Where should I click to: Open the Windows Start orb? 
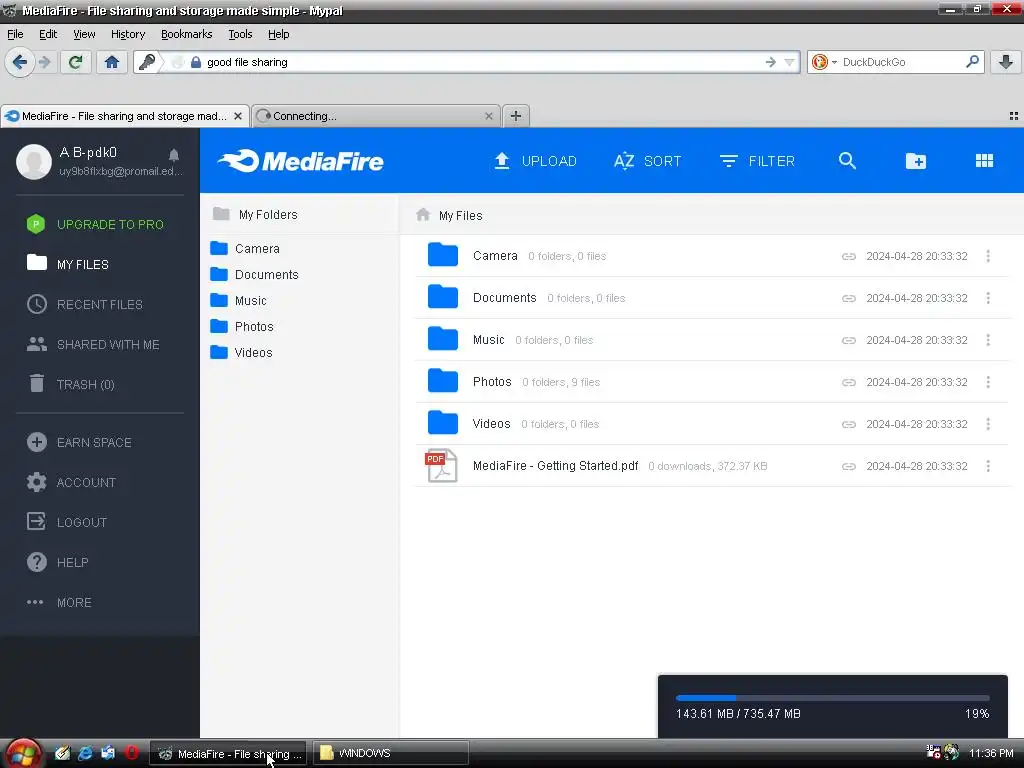click(x=23, y=754)
